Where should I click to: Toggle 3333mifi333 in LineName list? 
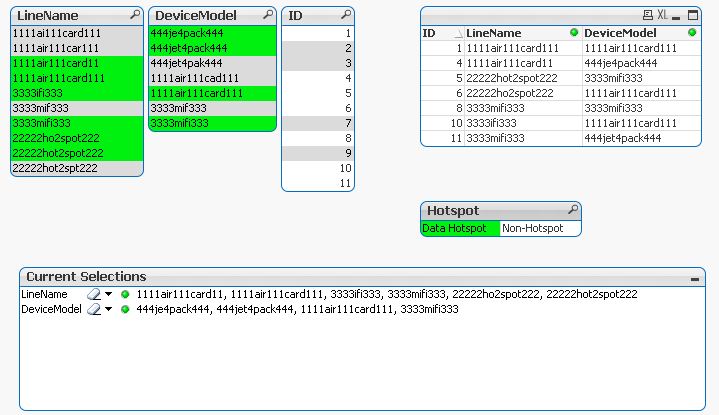(77, 123)
